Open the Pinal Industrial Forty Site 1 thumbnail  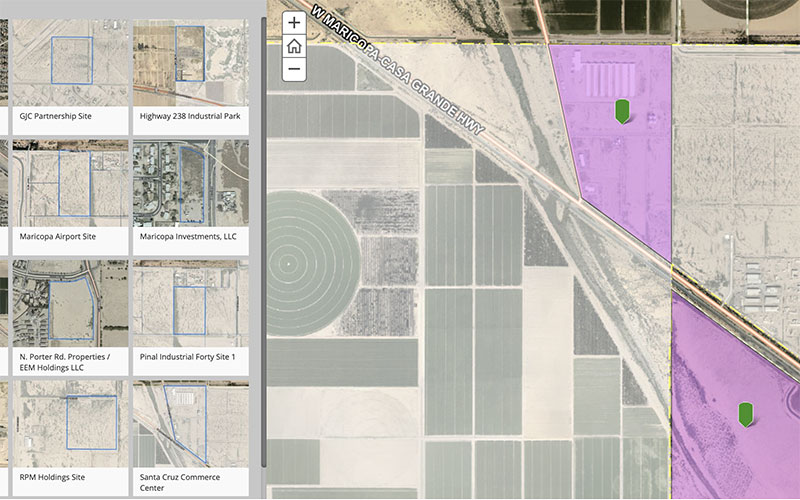(x=191, y=304)
